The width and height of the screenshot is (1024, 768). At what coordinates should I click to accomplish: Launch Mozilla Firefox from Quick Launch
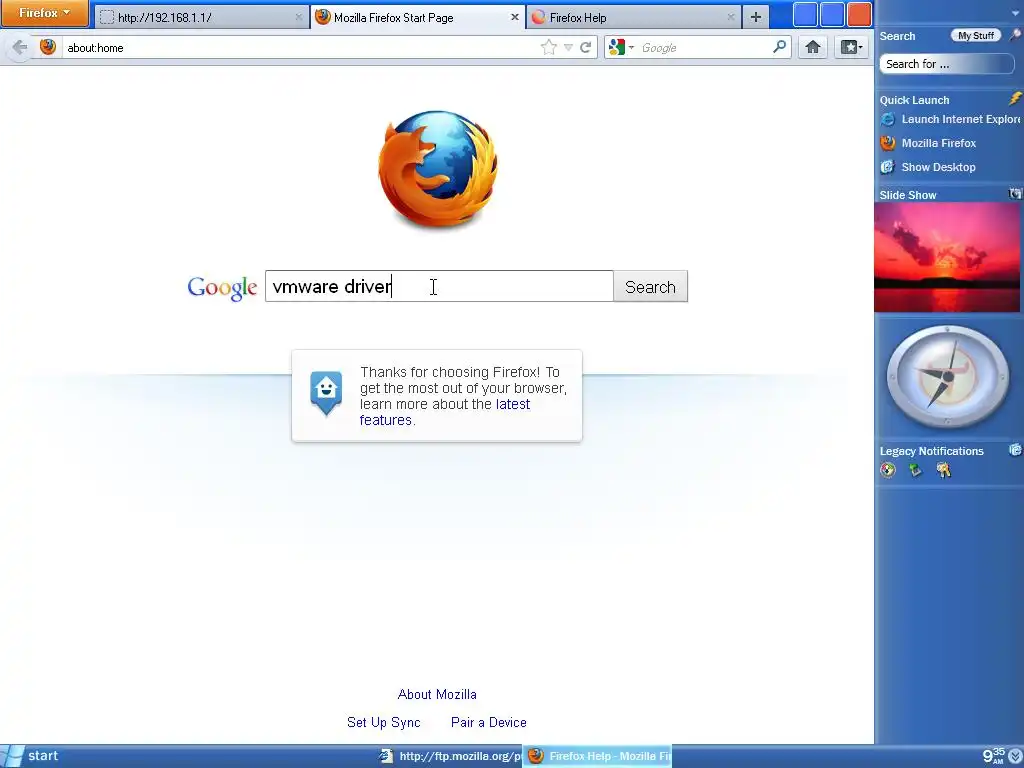pos(938,143)
